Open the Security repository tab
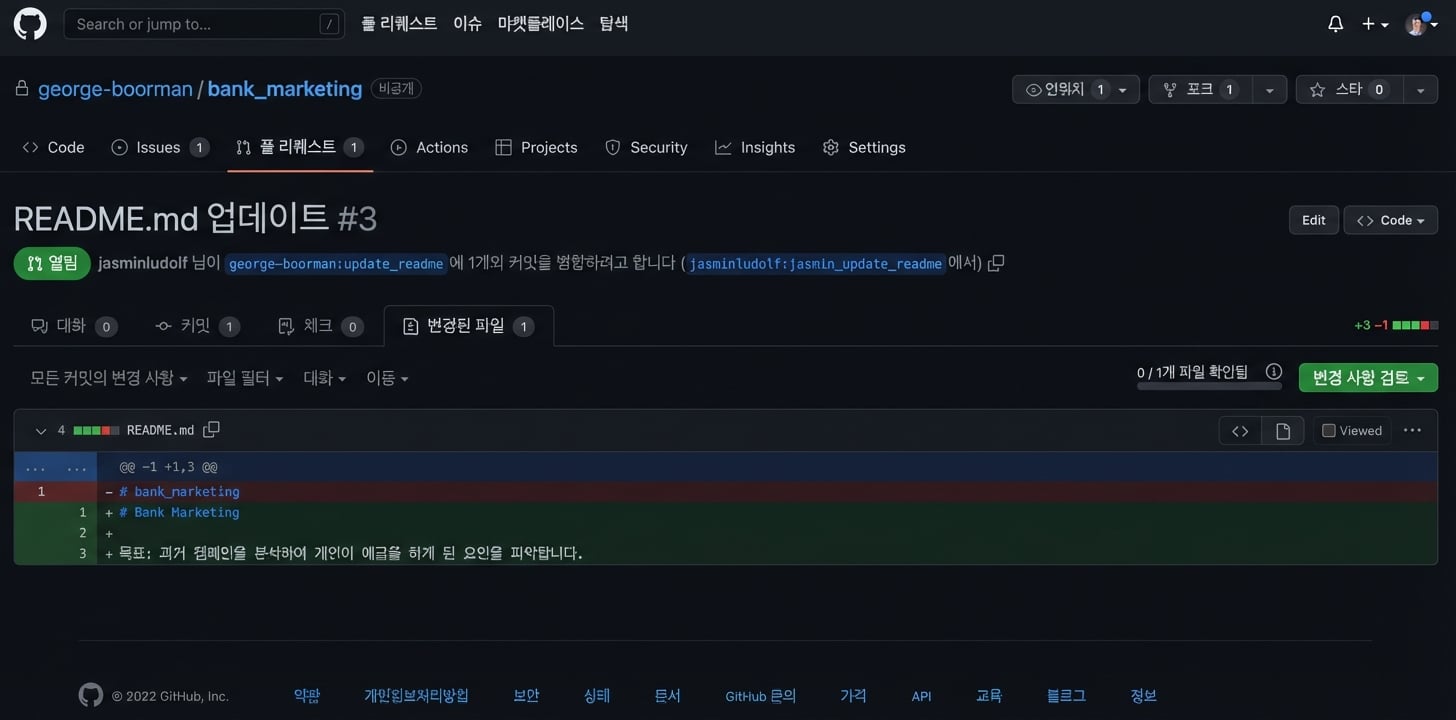 tap(646, 147)
